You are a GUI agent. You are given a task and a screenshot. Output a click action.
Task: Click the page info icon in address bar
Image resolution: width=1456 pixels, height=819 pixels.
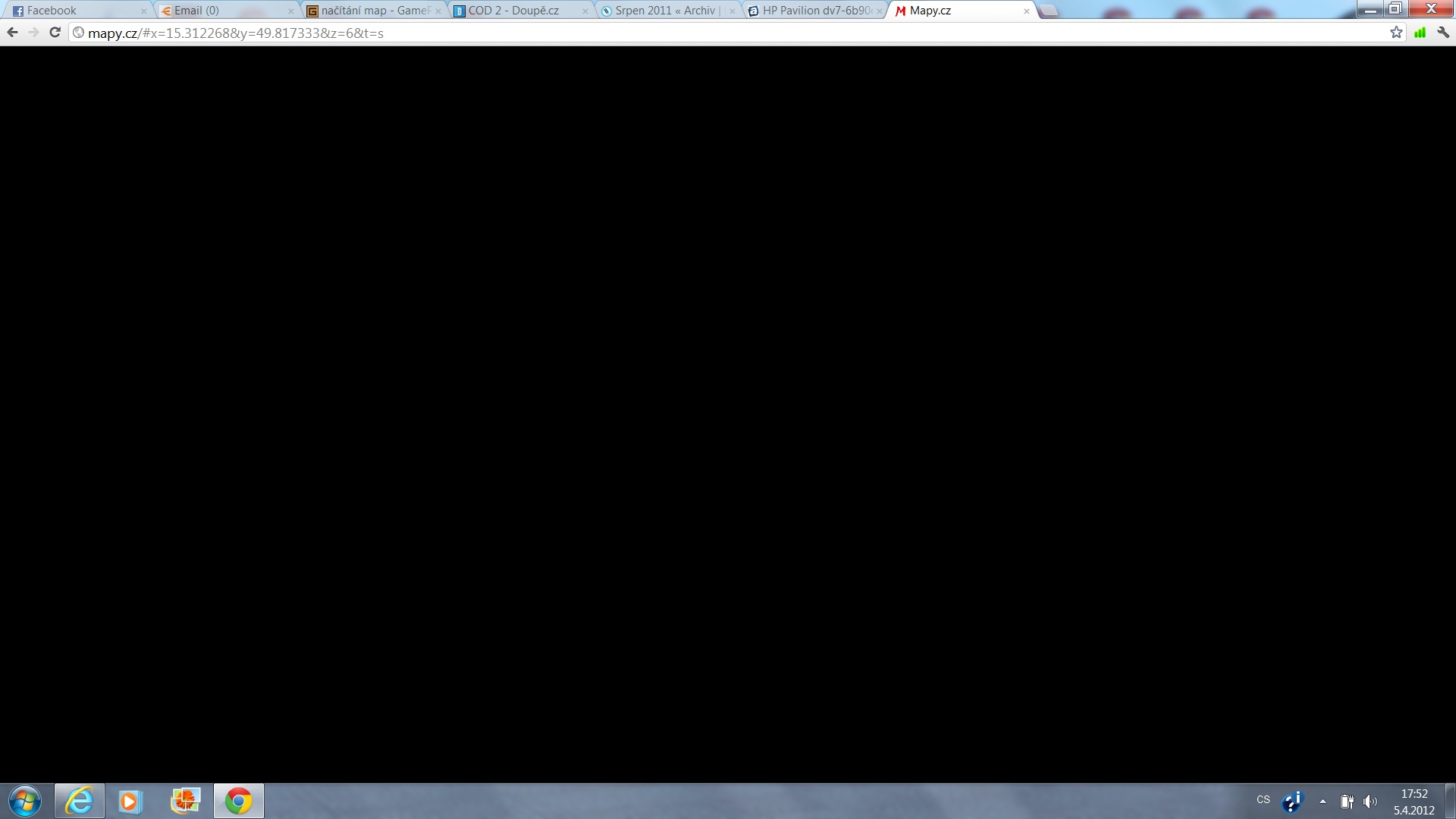click(x=79, y=33)
